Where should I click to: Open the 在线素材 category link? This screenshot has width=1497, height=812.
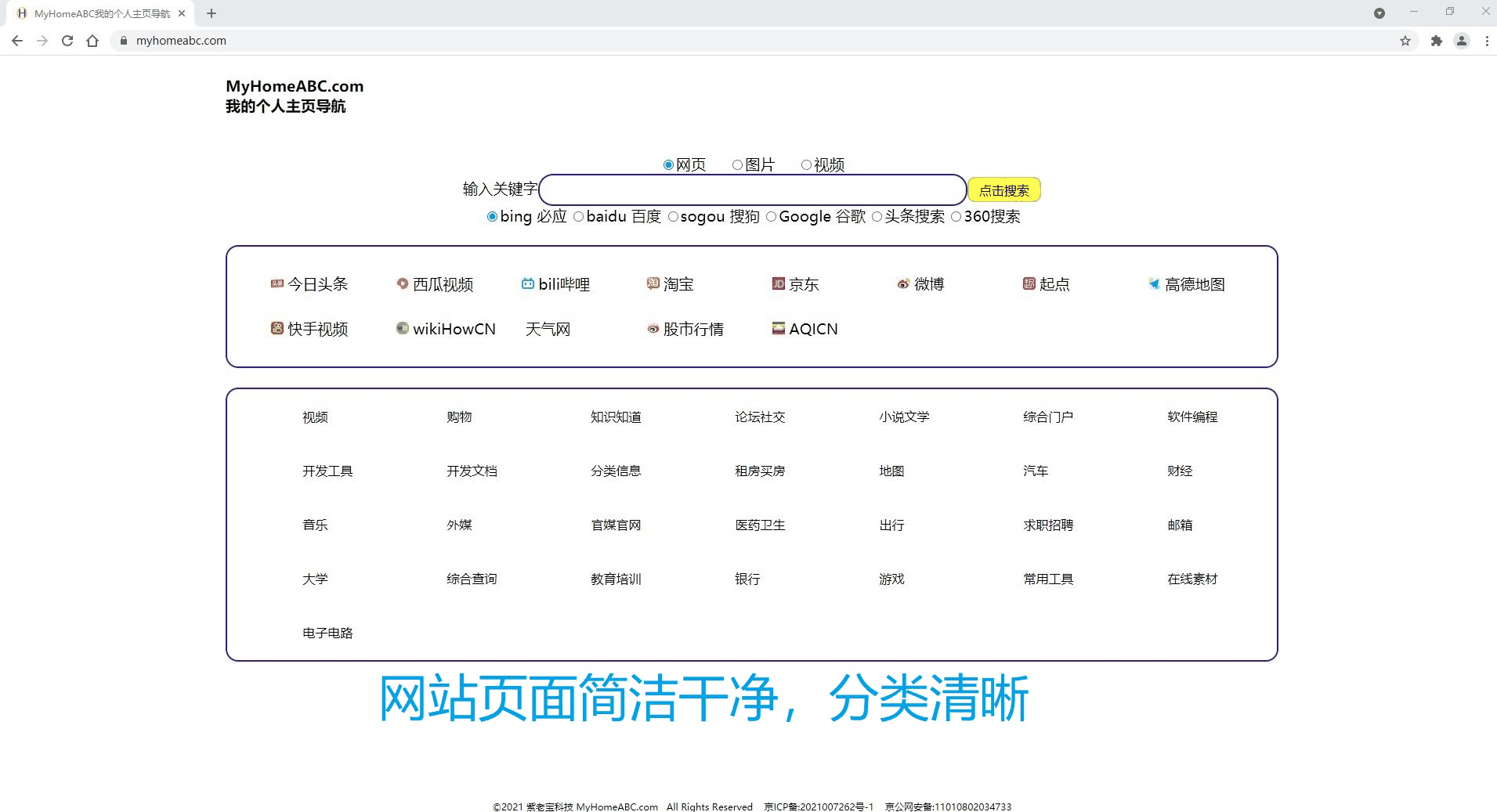[1192, 579]
